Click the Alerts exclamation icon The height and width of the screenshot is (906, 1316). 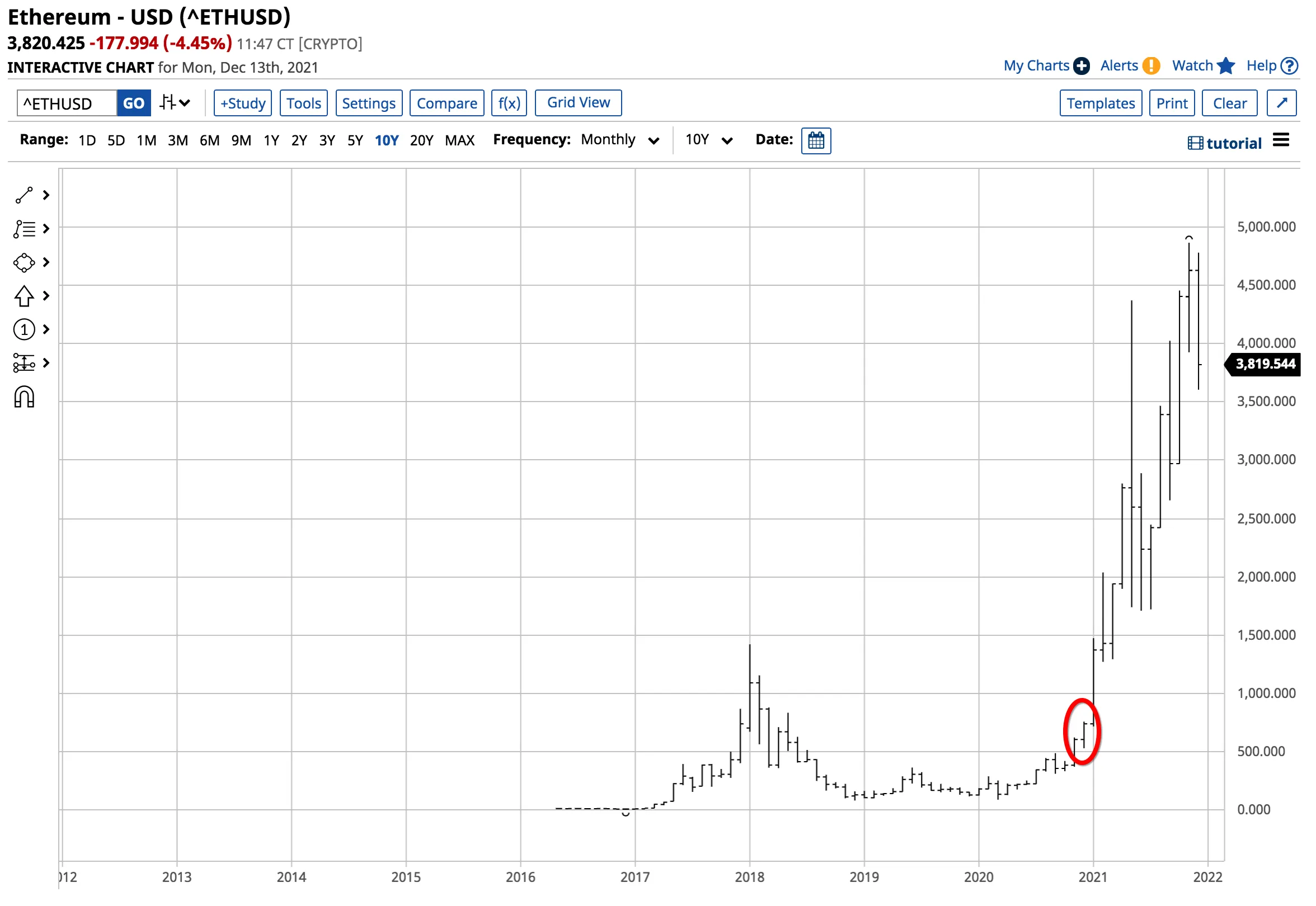pyautogui.click(x=1151, y=67)
